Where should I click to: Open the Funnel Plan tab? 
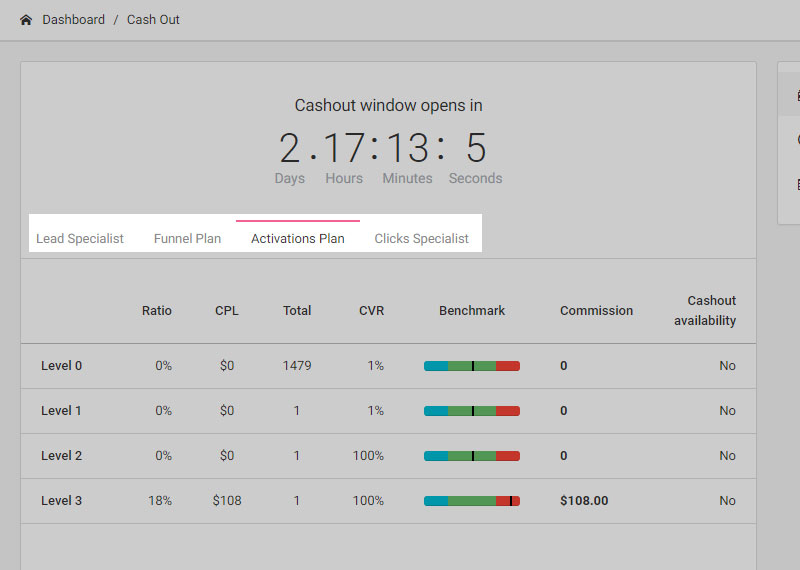187,238
